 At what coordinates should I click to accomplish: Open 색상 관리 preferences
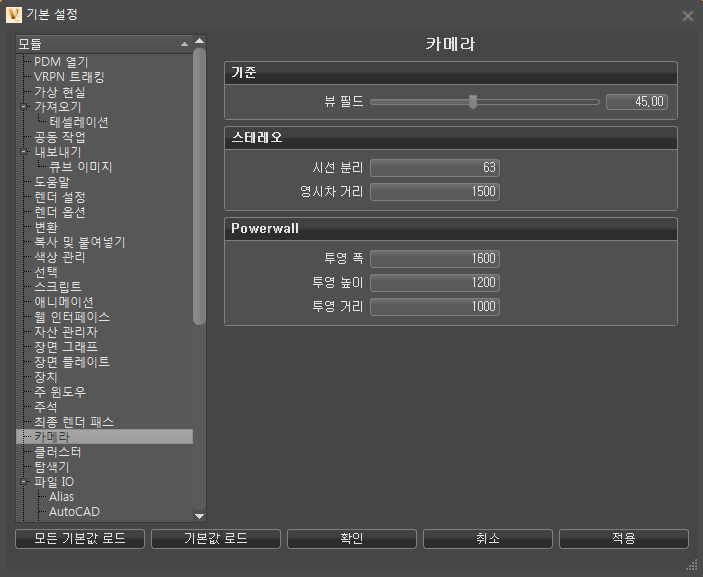tap(60, 257)
